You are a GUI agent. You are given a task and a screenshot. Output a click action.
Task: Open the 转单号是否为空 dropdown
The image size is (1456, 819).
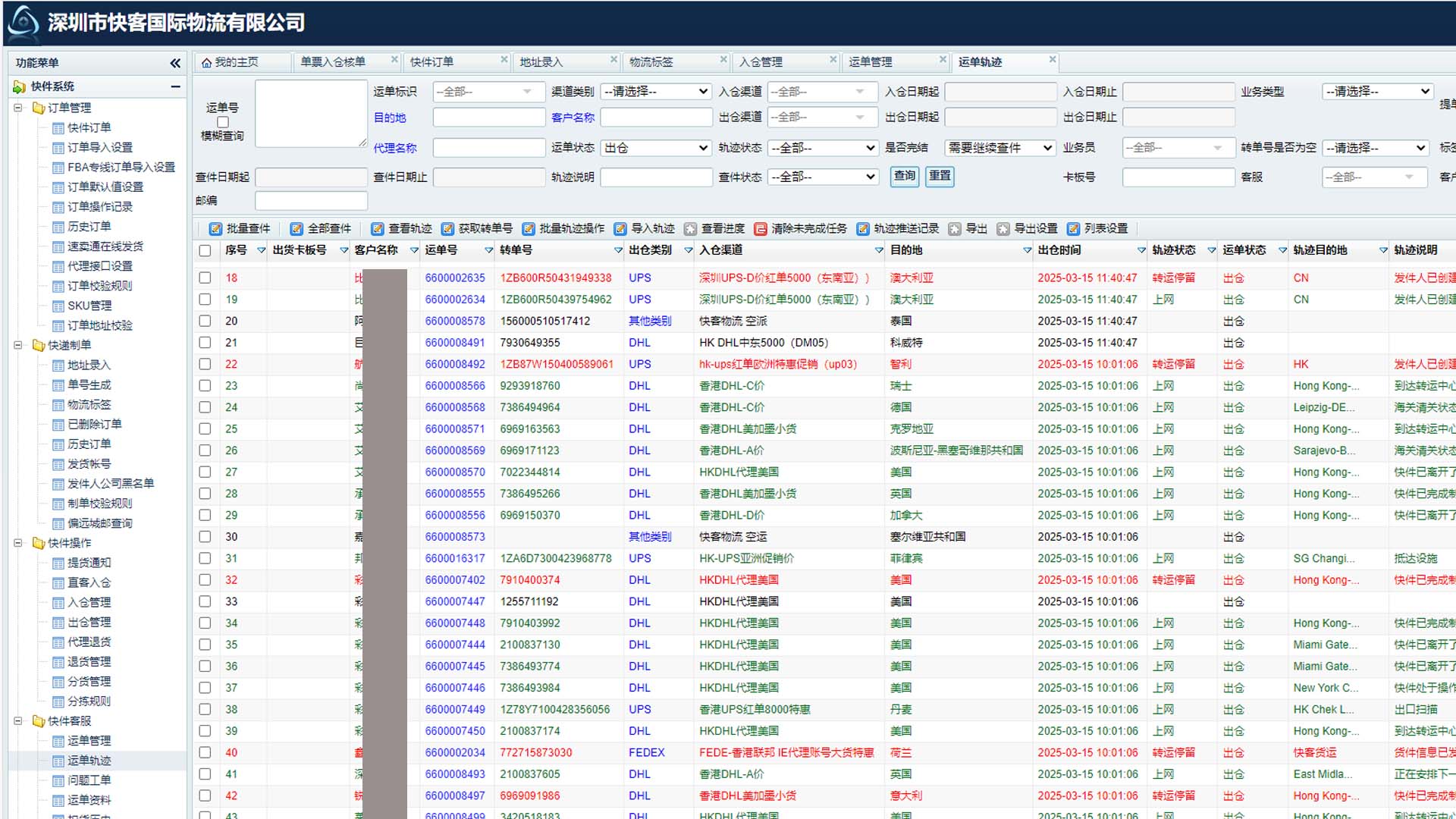click(x=1376, y=148)
